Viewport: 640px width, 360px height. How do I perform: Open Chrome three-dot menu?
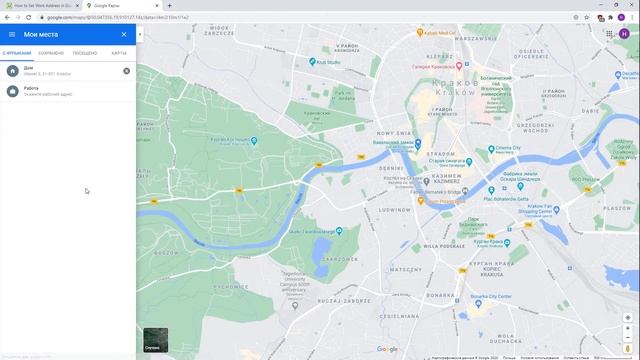pyautogui.click(x=632, y=18)
